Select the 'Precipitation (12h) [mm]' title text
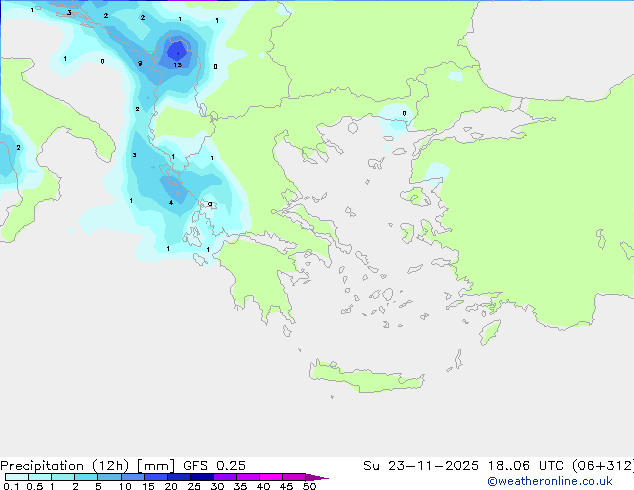 [x=88, y=466]
